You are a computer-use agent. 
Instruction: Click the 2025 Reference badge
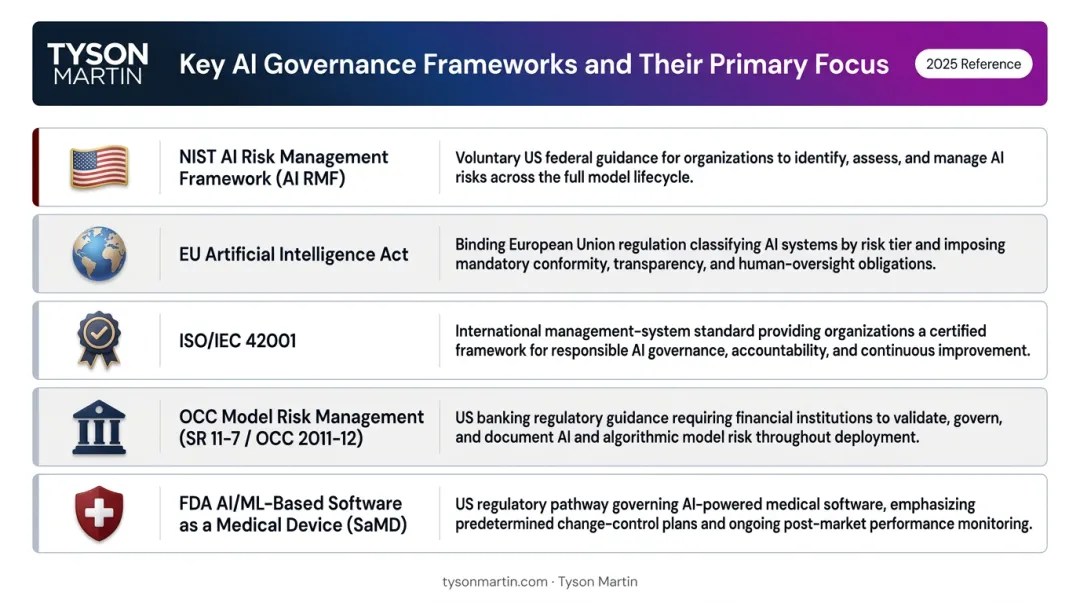pyautogui.click(x=973, y=64)
